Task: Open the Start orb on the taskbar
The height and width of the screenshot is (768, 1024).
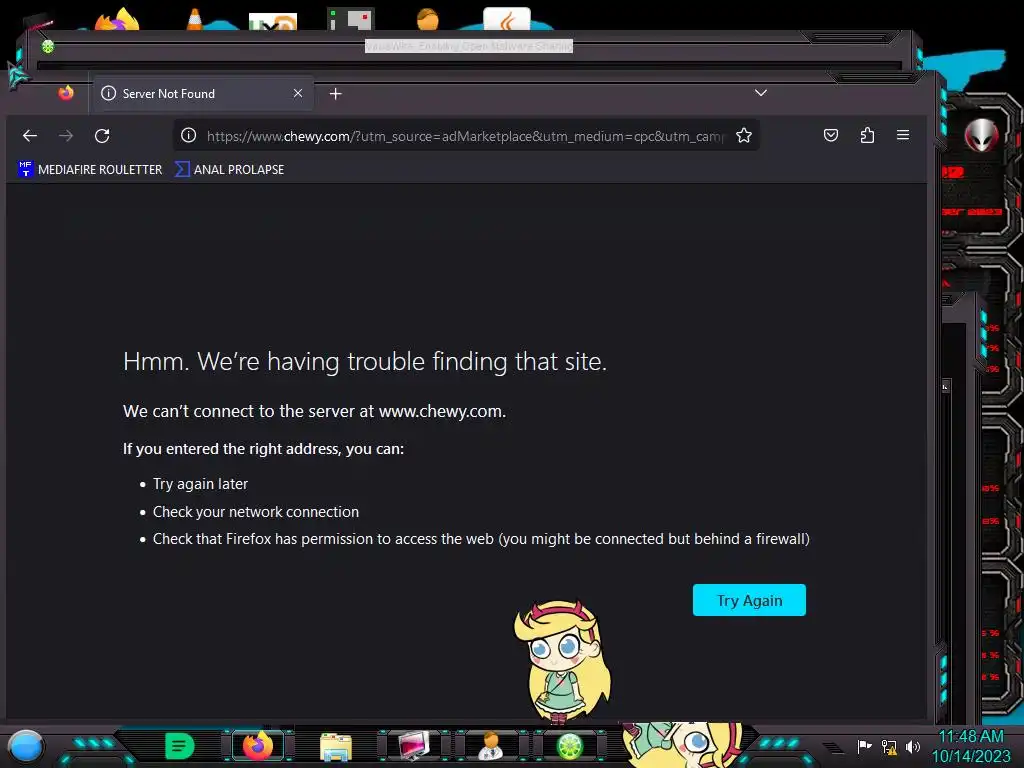Action: 26,746
